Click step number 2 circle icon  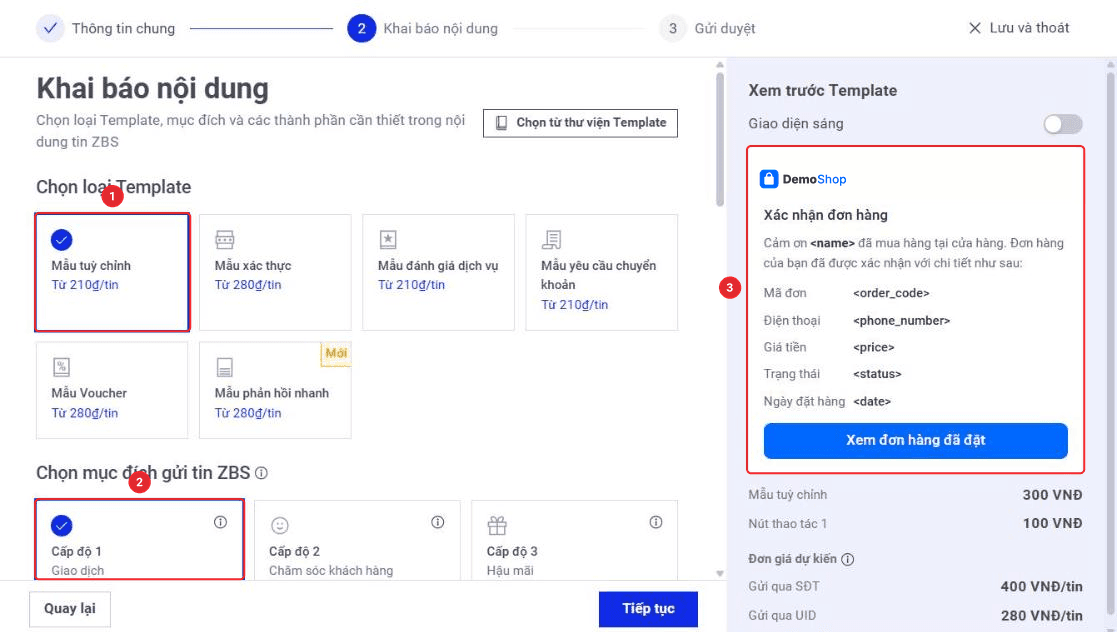362,29
